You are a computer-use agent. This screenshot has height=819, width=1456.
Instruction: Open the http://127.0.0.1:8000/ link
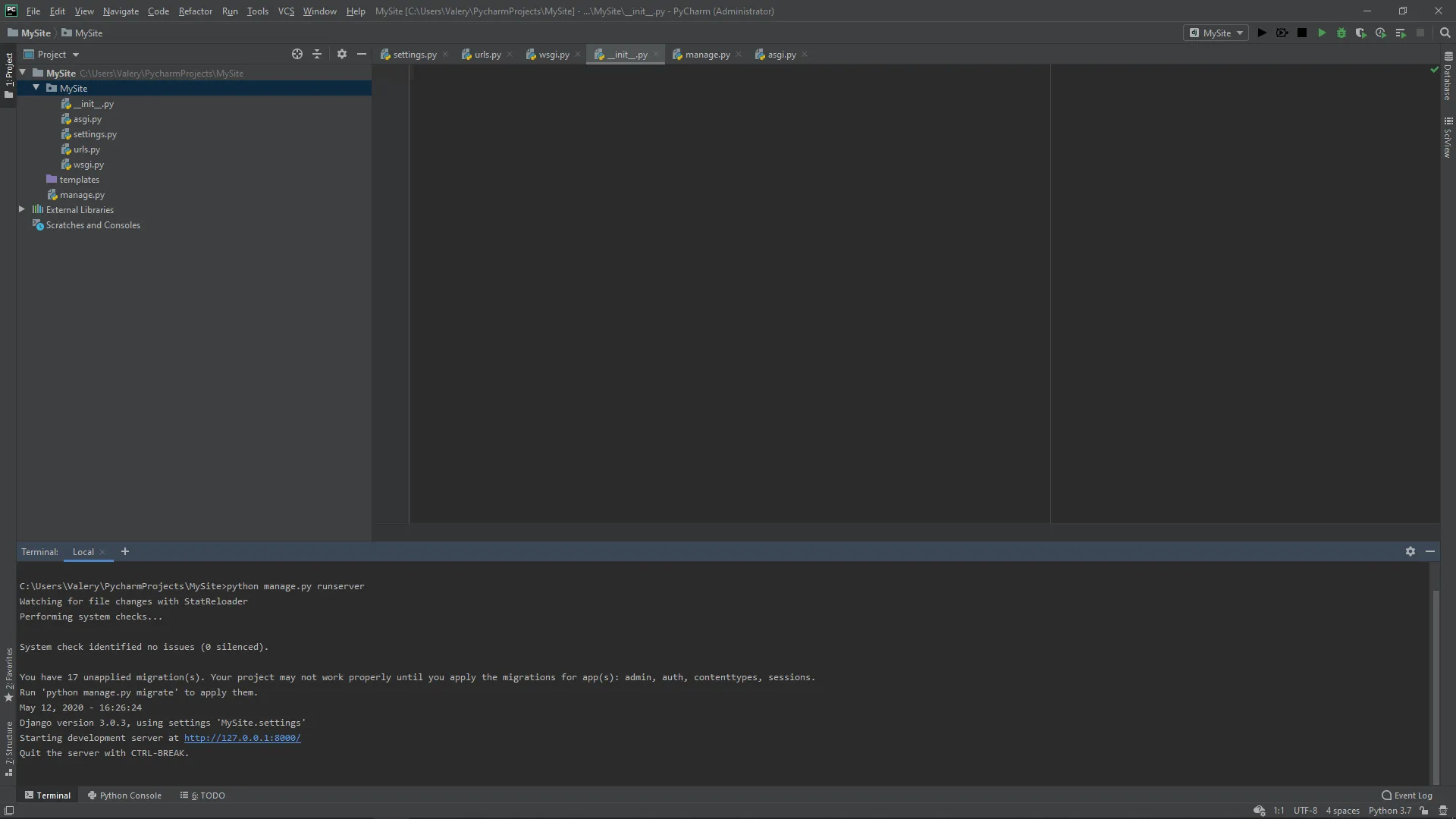(242, 738)
